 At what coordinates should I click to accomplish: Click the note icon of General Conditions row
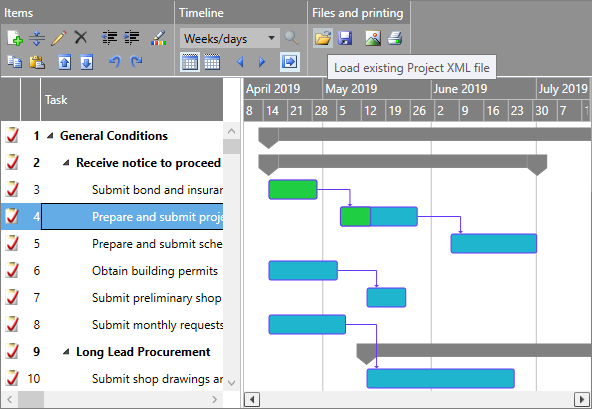(x=12, y=135)
